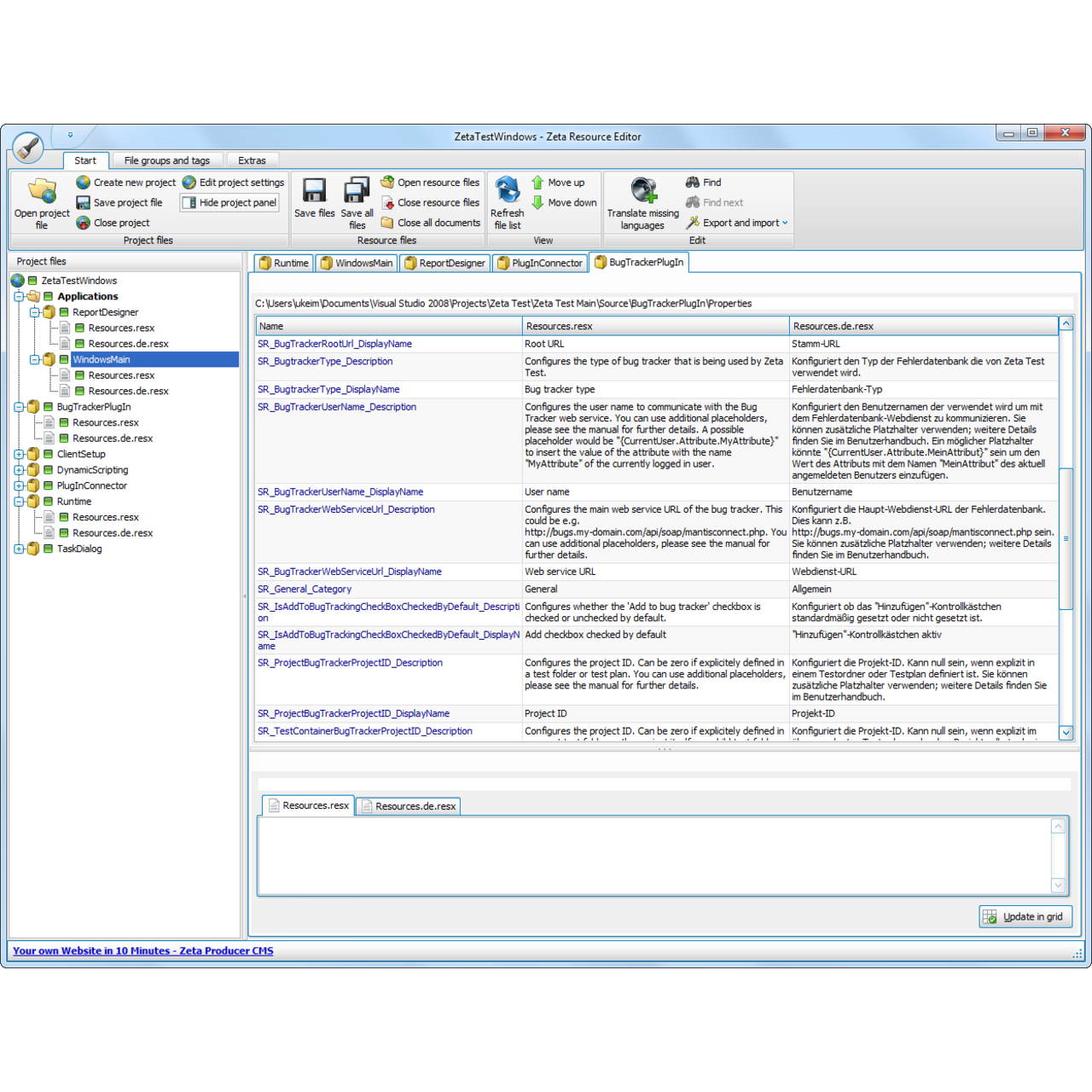
Task: Click the Update in grid button
Action: coord(1025,916)
